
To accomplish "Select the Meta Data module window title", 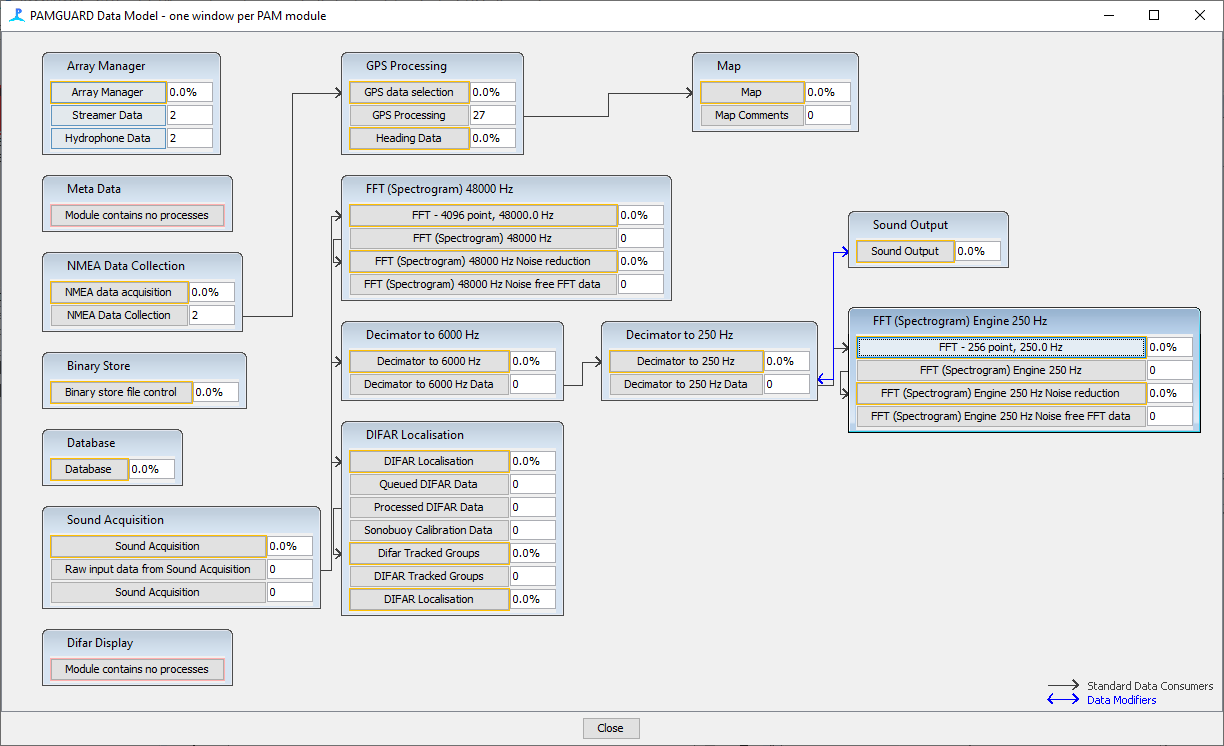I will [94, 189].
